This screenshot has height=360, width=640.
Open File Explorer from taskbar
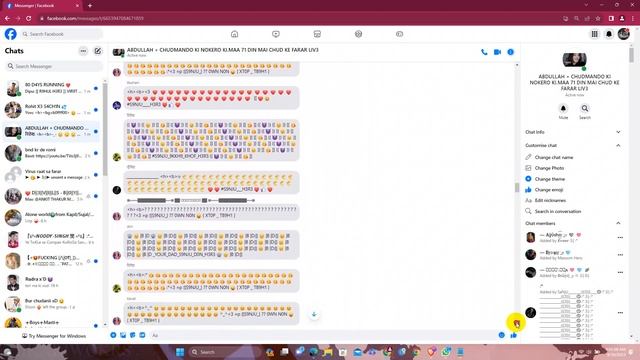click(x=327, y=352)
